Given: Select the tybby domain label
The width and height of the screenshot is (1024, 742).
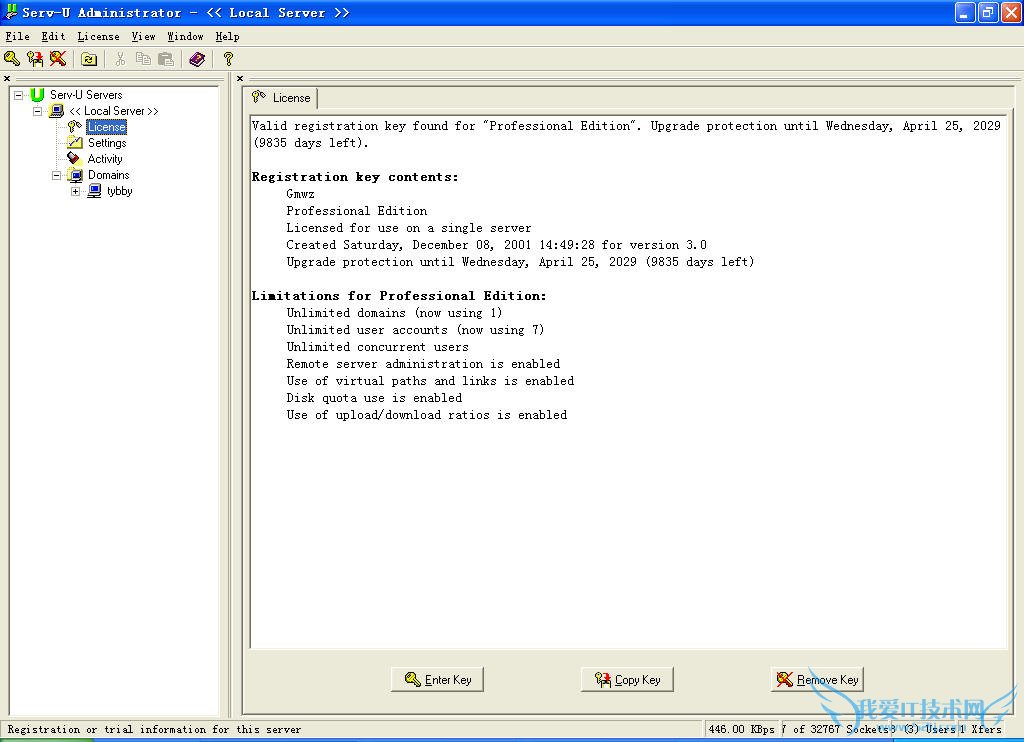Looking at the screenshot, I should pyautogui.click(x=120, y=191).
